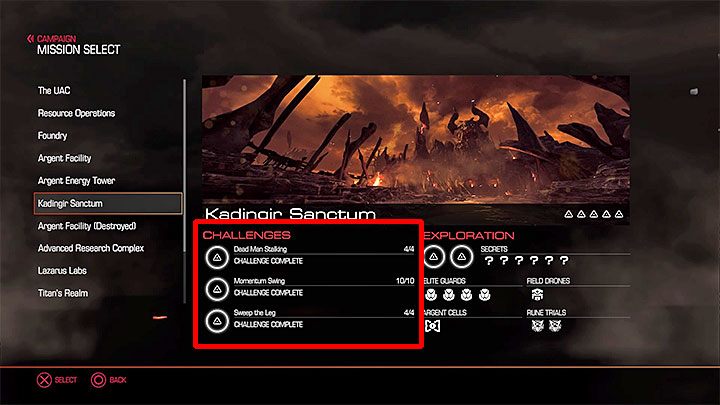Choose the Foundry mission
The width and height of the screenshot is (720, 405).
[x=52, y=135]
